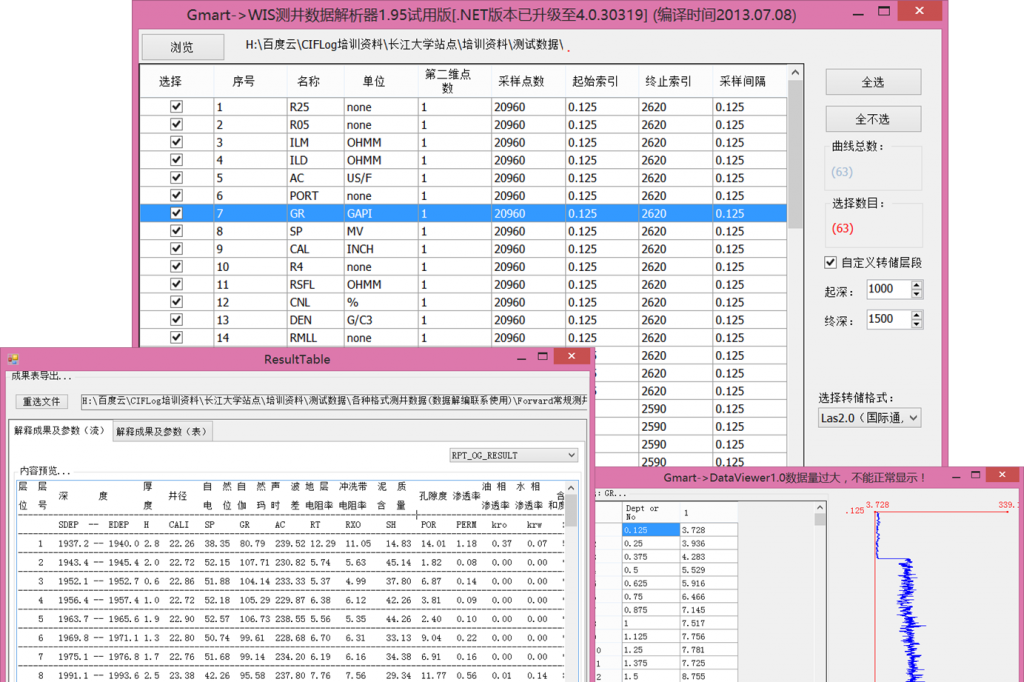Image resolution: width=1024 pixels, height=682 pixels.
Task: Uncheck the R05 row checkbox
Action: [176, 124]
